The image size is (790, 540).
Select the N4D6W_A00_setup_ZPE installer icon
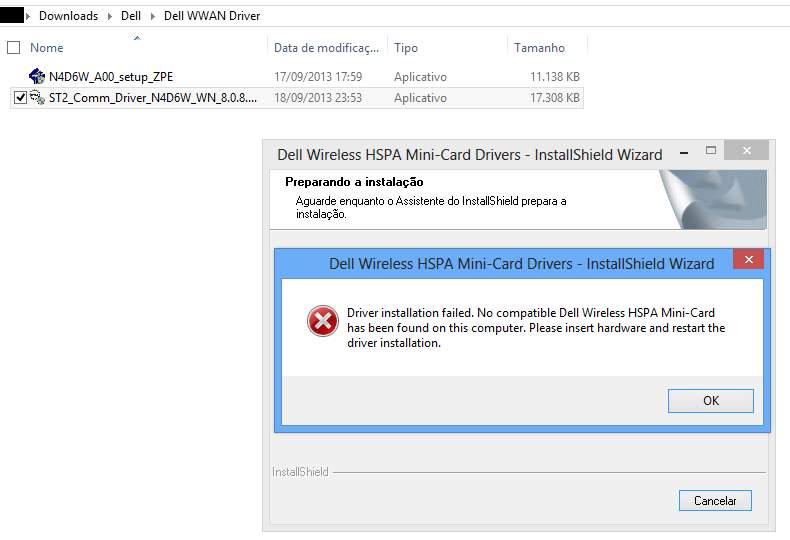click(x=37, y=76)
